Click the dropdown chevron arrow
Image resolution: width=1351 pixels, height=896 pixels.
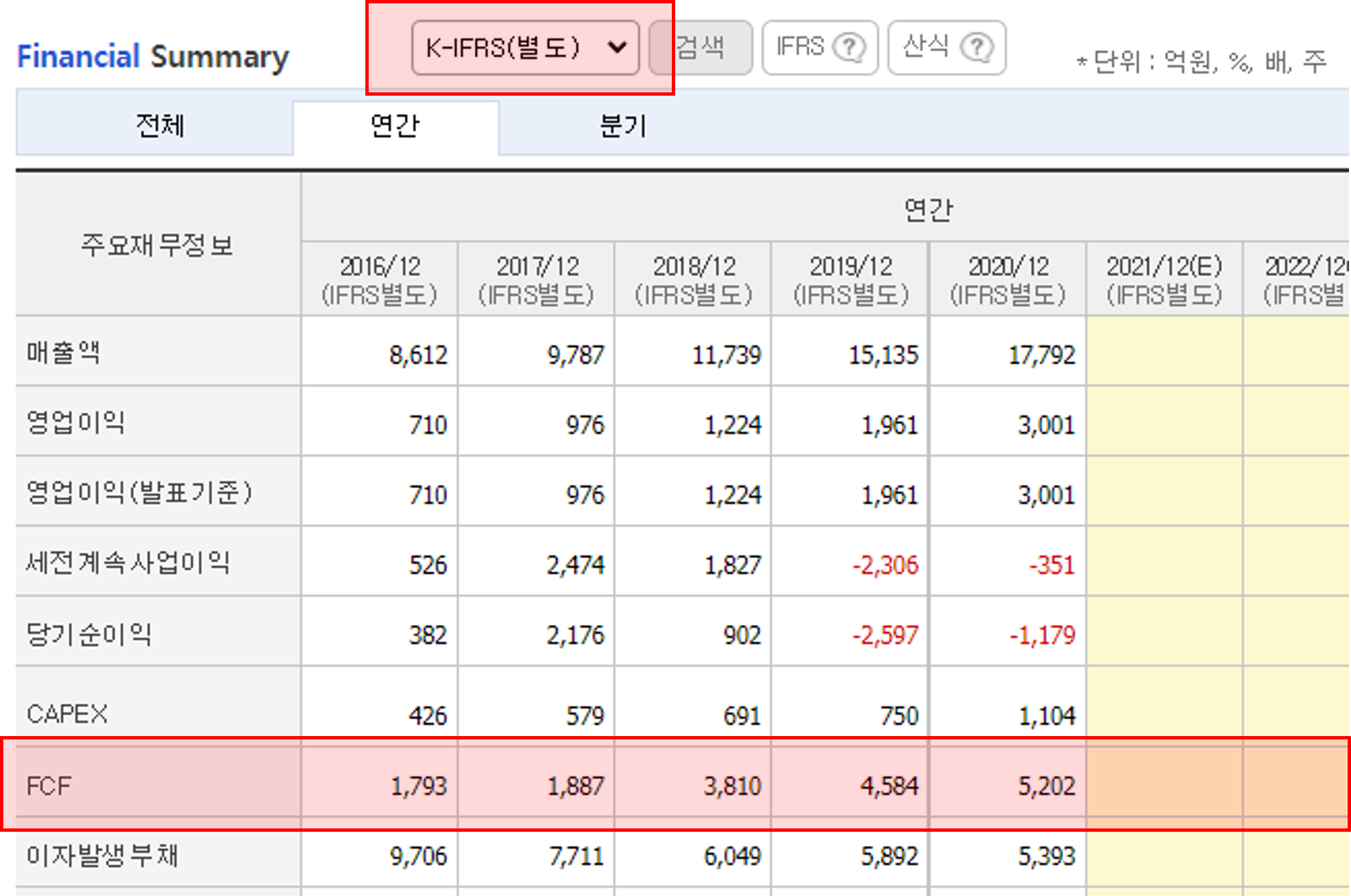(616, 48)
